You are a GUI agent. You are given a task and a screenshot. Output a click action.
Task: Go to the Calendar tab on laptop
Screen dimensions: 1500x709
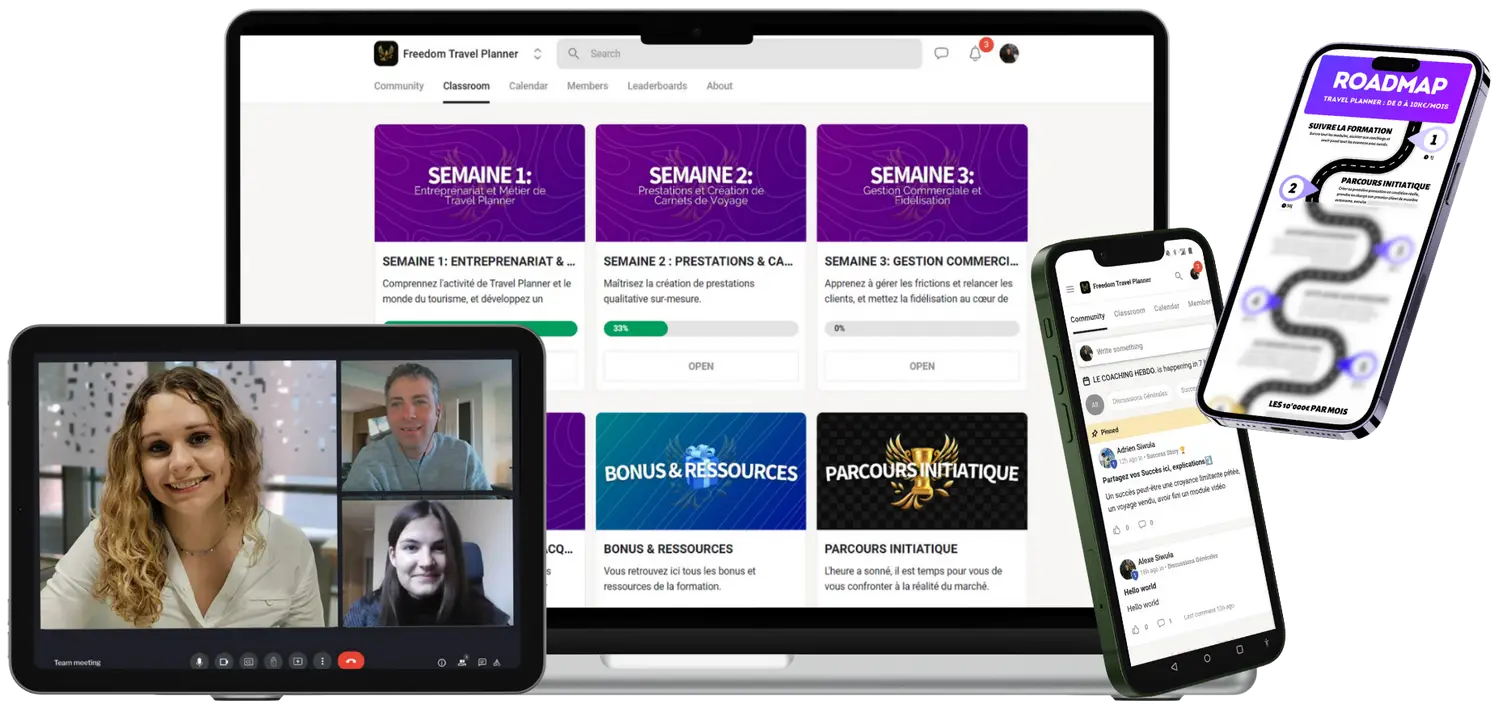click(528, 86)
